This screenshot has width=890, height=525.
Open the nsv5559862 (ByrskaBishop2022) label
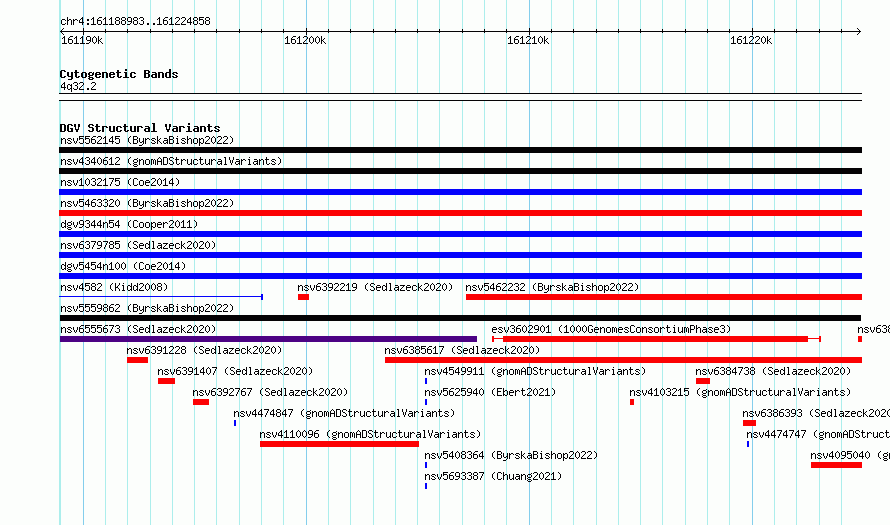pos(147,308)
